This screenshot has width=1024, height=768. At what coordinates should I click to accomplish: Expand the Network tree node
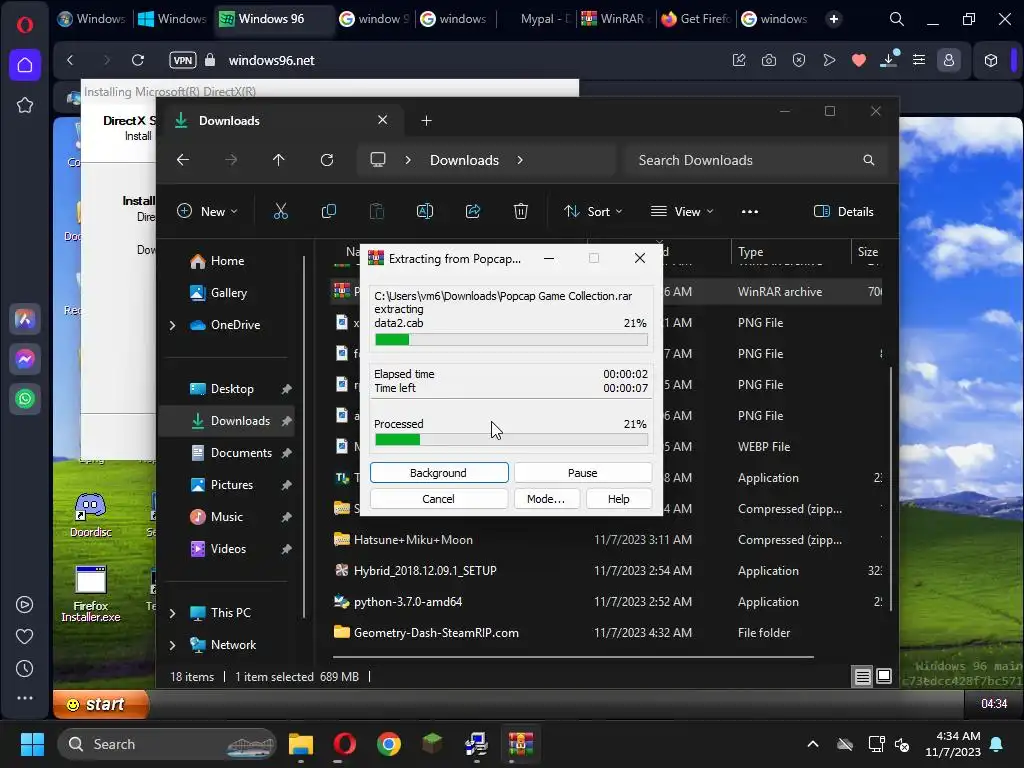coord(172,645)
